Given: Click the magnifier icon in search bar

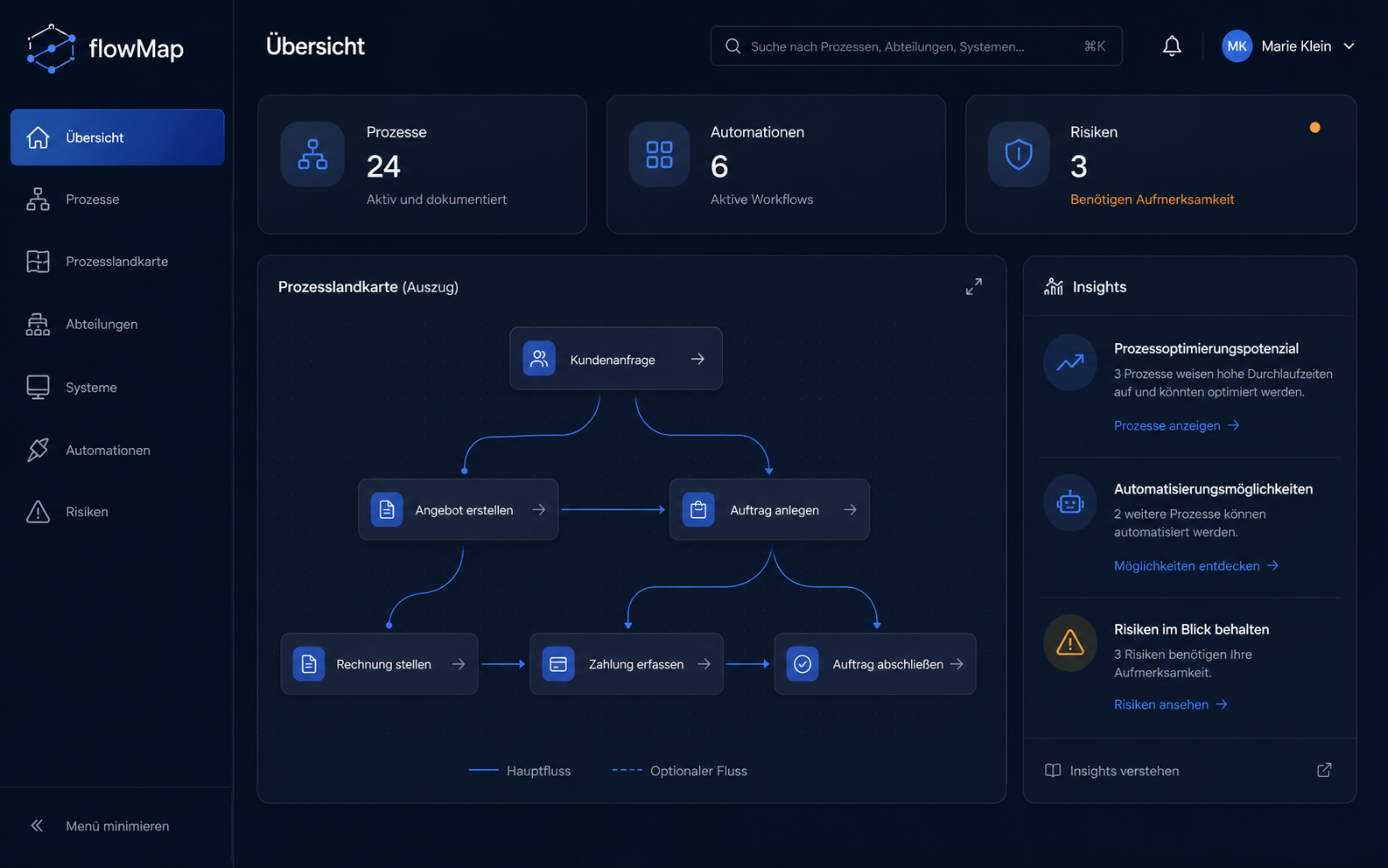Looking at the screenshot, I should pos(733,46).
